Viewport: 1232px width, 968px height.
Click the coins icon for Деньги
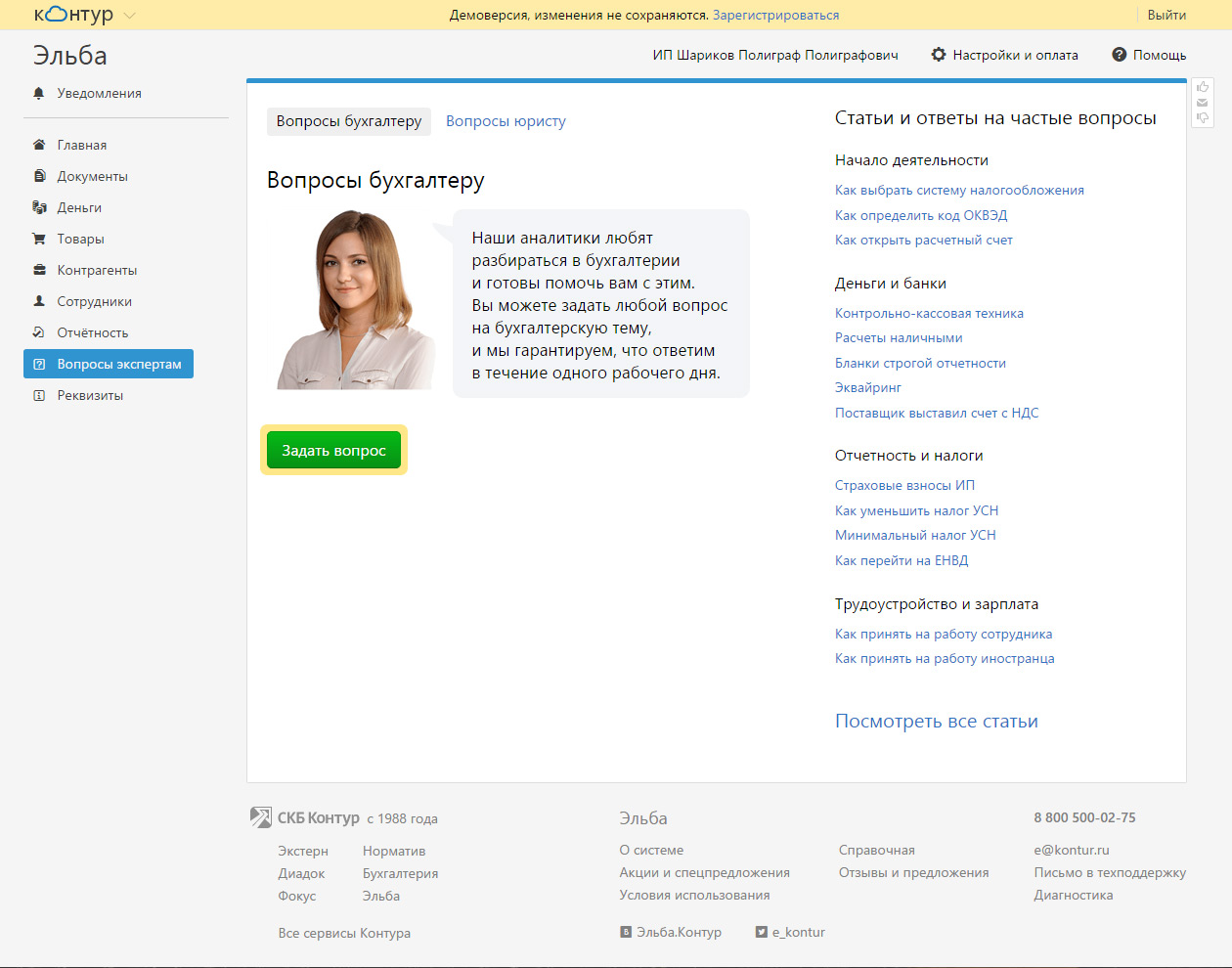coord(39,207)
